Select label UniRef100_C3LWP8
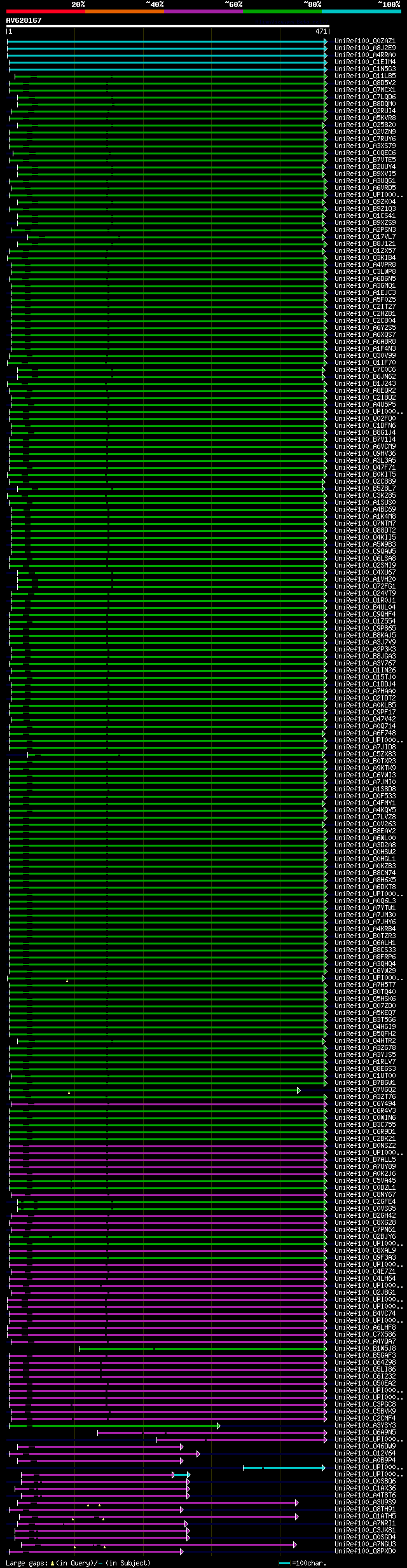This screenshot has height=1568, width=407. tap(365, 272)
